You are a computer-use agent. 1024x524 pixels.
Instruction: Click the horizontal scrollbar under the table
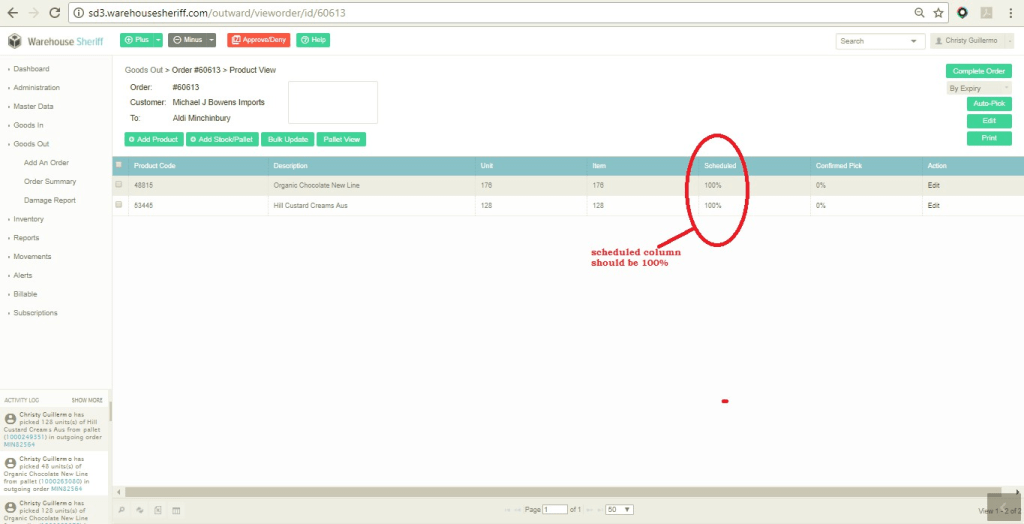[560, 491]
